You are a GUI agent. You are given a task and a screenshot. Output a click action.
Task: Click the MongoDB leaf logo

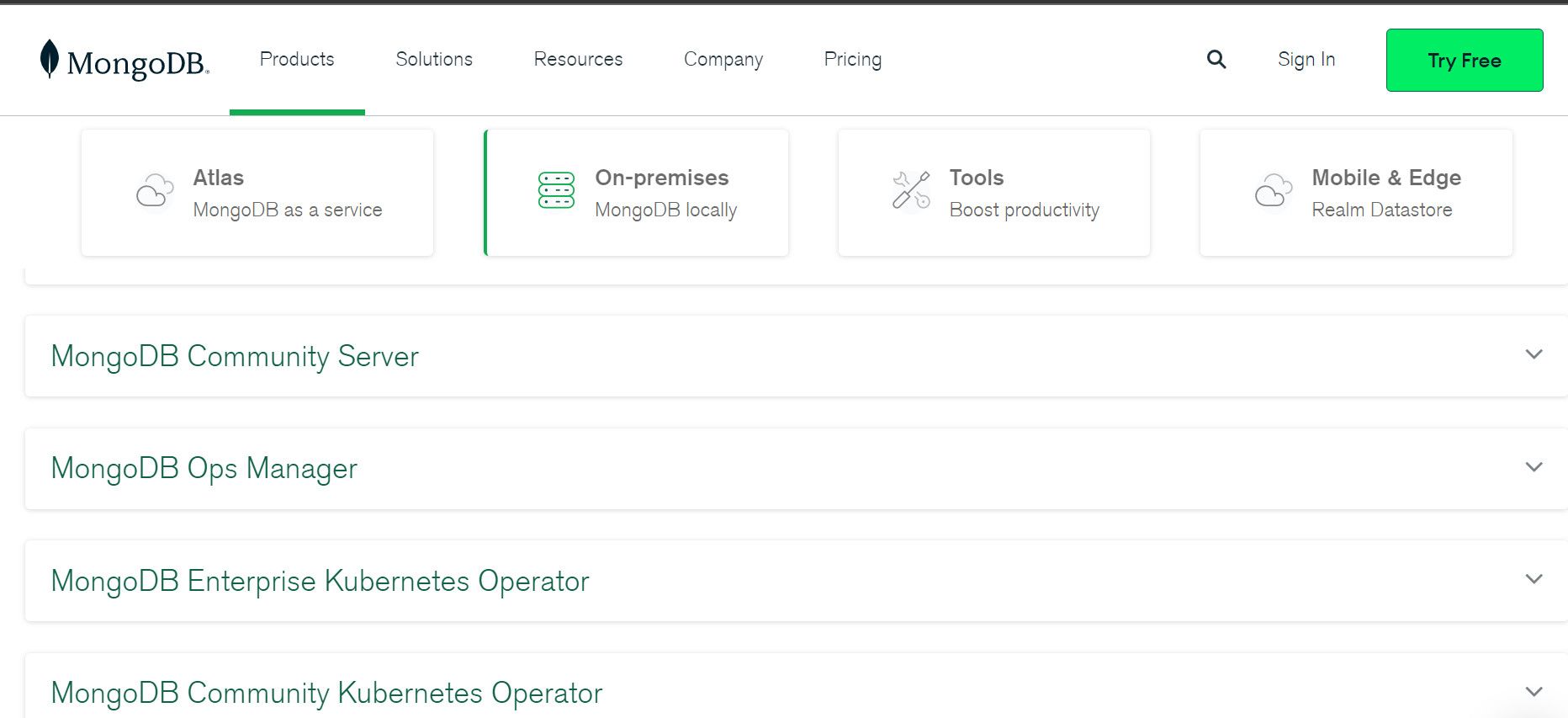(50, 59)
